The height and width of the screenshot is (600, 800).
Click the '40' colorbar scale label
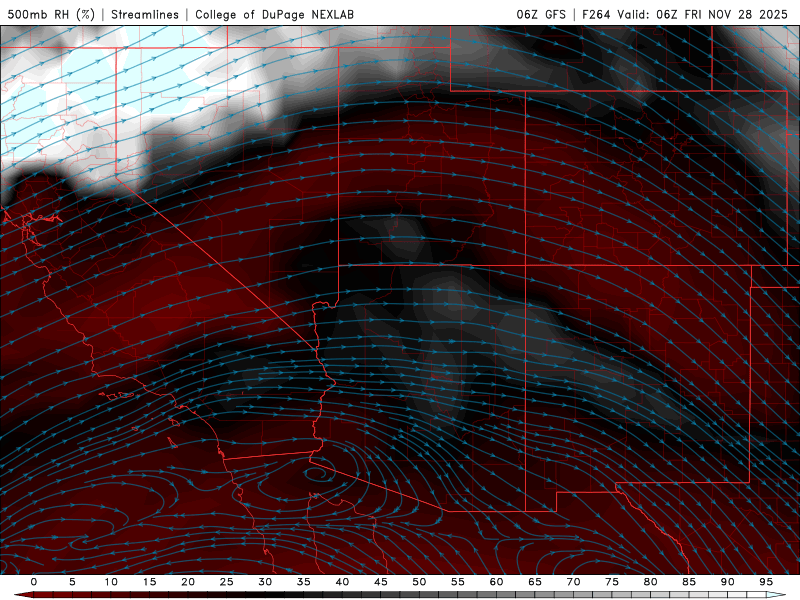342,582
